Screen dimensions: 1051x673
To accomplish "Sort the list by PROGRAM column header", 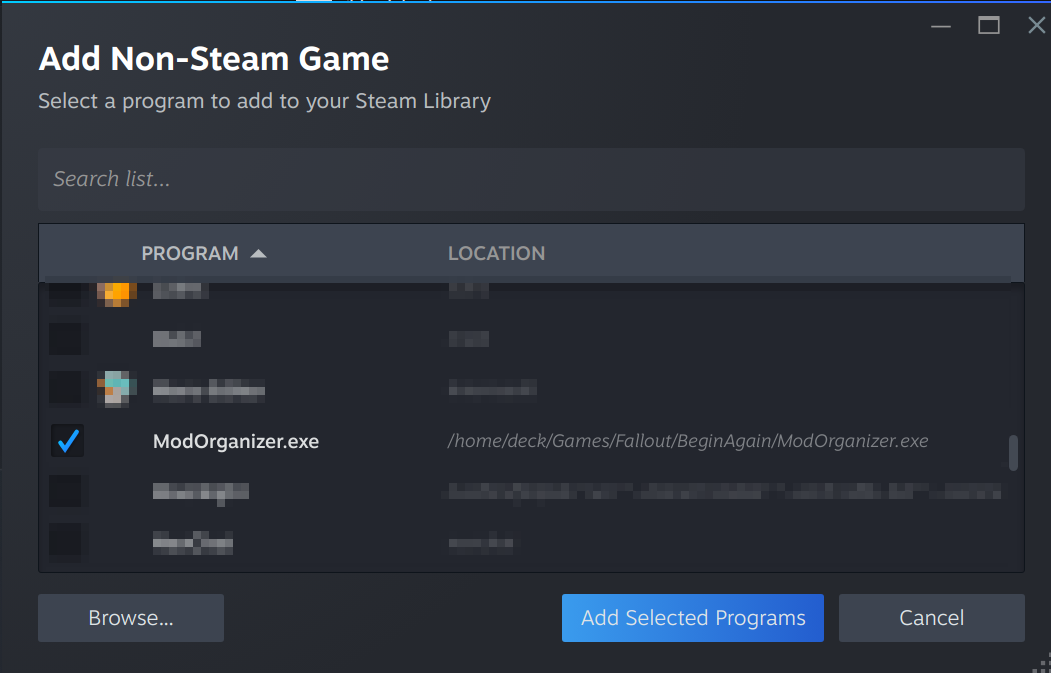I will [x=190, y=254].
